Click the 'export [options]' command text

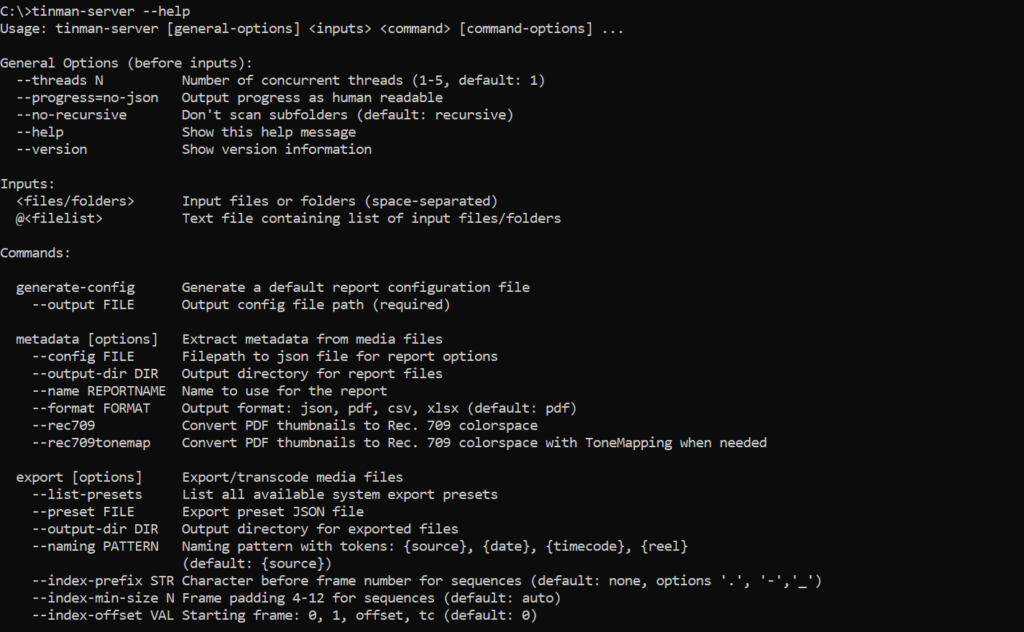point(79,477)
